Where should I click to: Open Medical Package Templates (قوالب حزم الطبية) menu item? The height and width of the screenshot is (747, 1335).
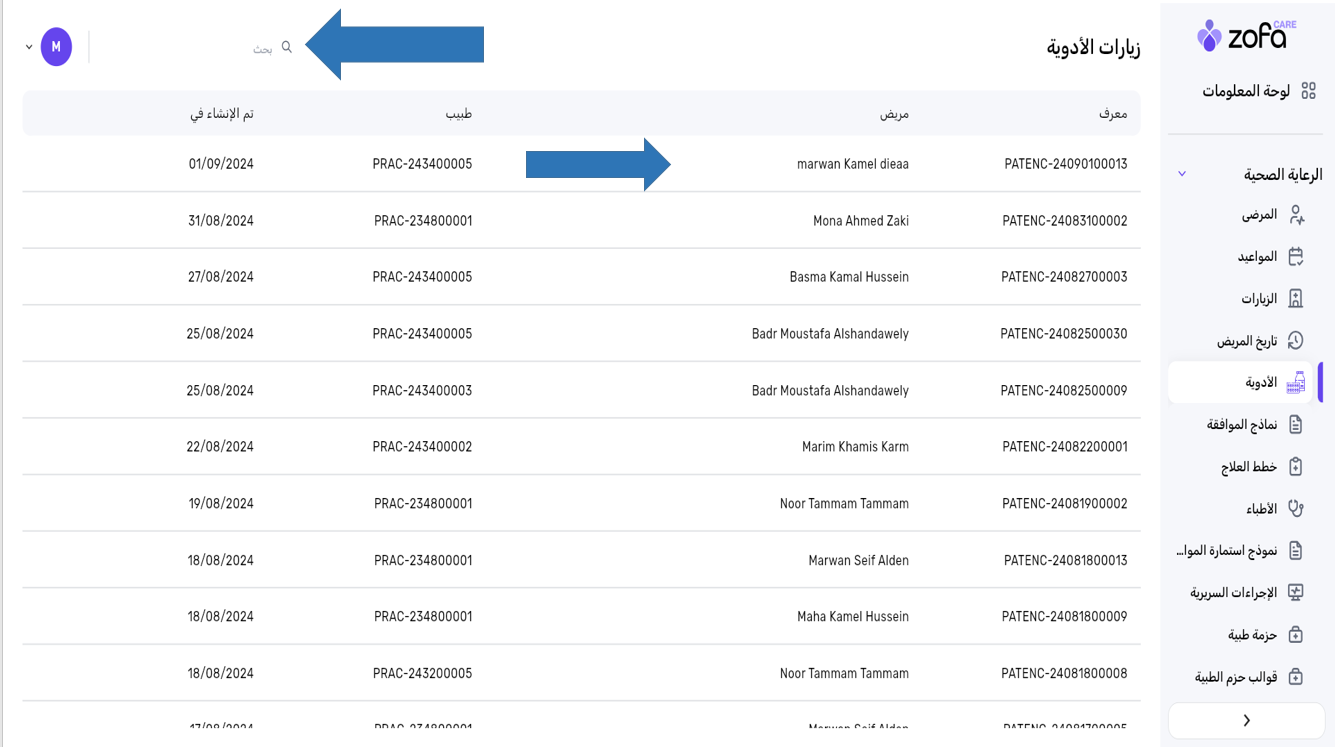click(1236, 677)
